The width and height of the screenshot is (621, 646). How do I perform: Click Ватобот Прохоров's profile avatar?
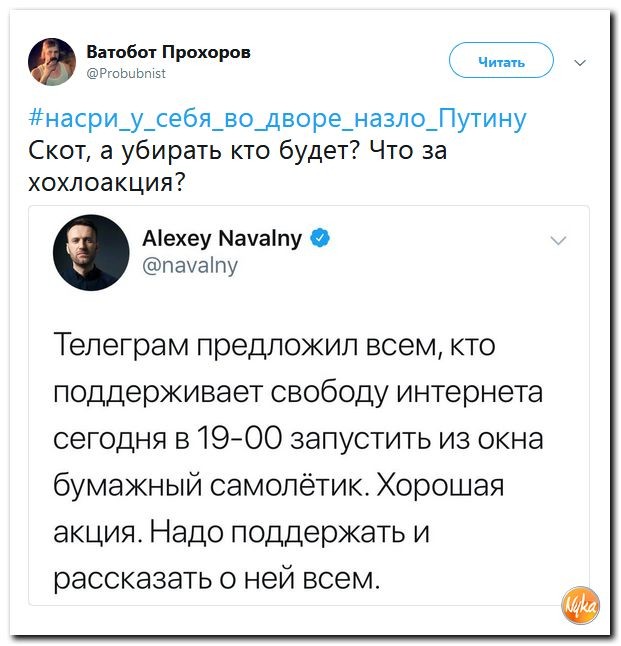(x=51, y=62)
